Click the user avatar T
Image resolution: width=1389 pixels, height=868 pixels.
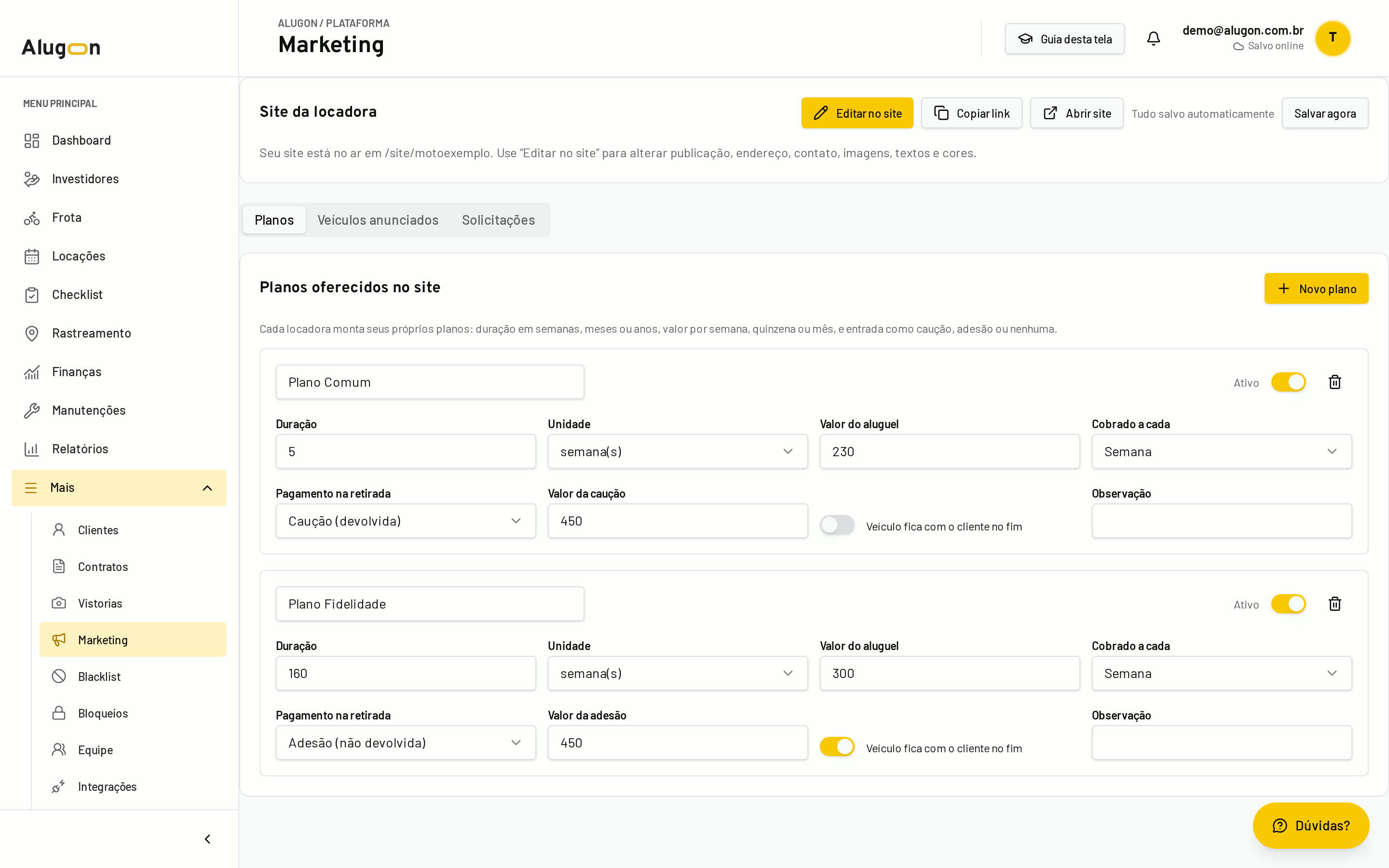point(1332,38)
